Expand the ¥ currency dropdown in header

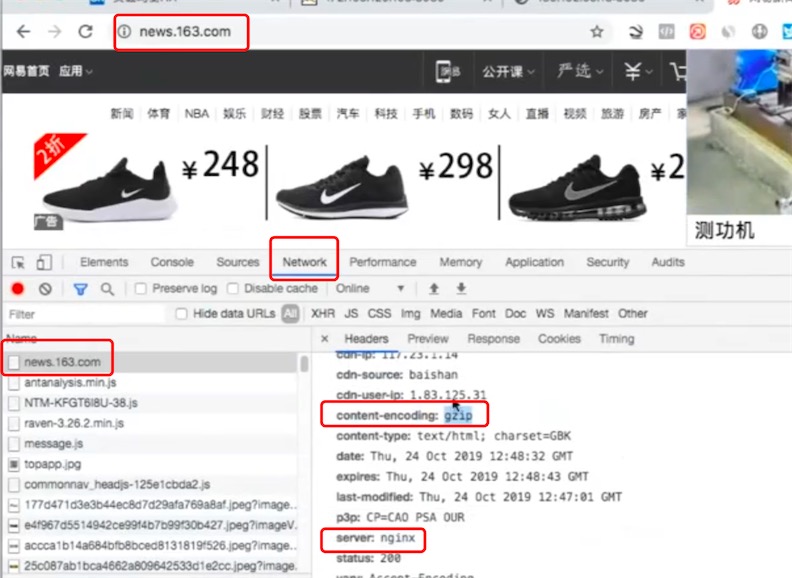click(x=638, y=71)
